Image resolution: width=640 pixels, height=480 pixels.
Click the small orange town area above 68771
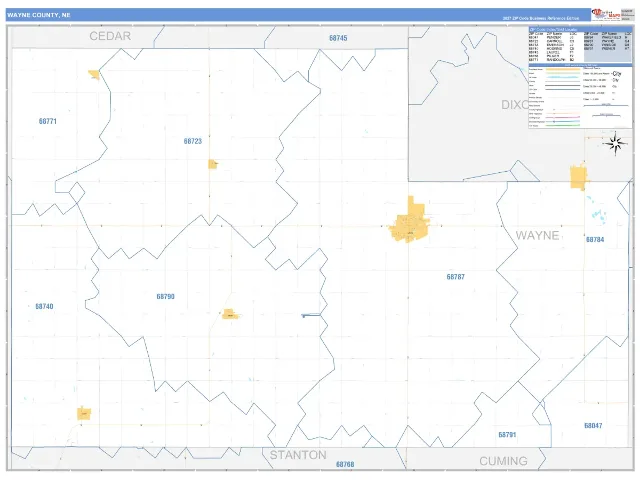point(94,75)
